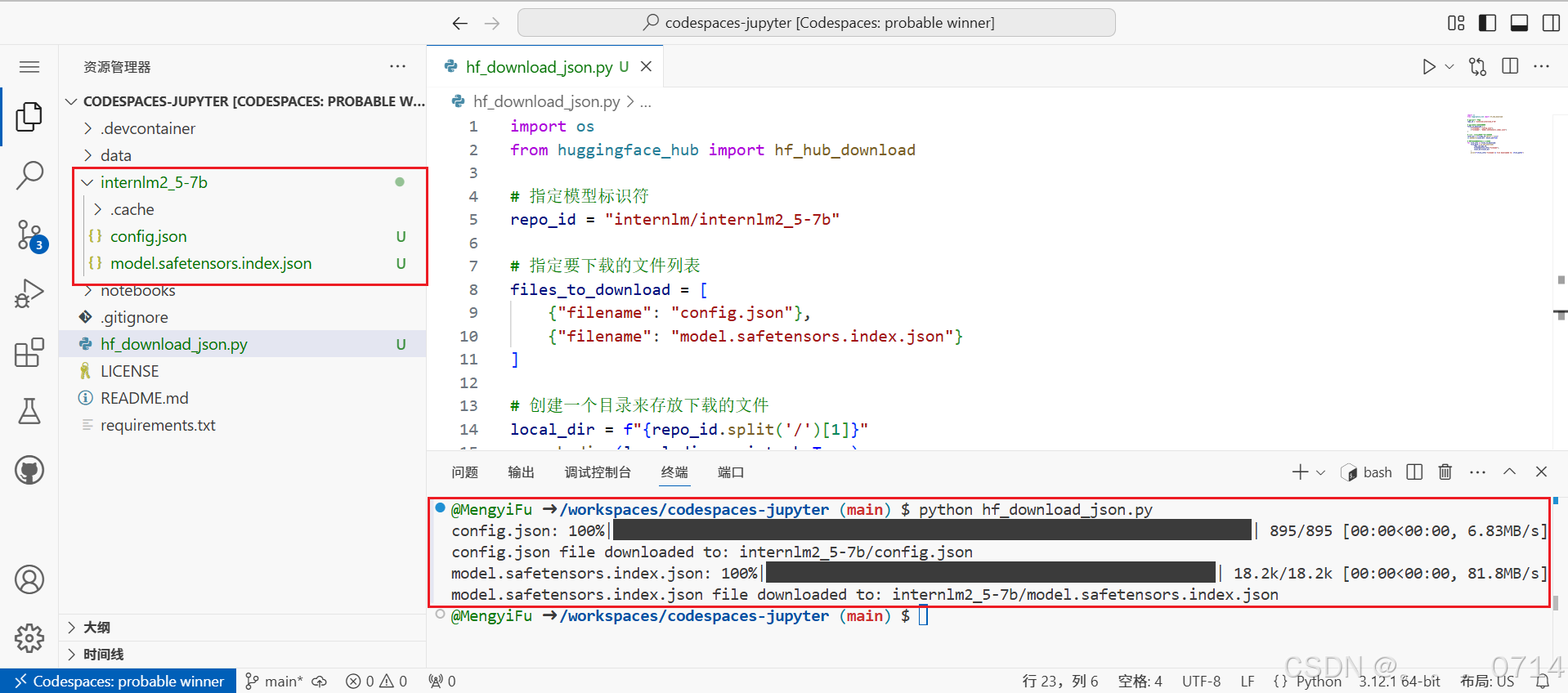Open README.md in the explorer
The width and height of the screenshot is (1568, 693).
(x=145, y=398)
